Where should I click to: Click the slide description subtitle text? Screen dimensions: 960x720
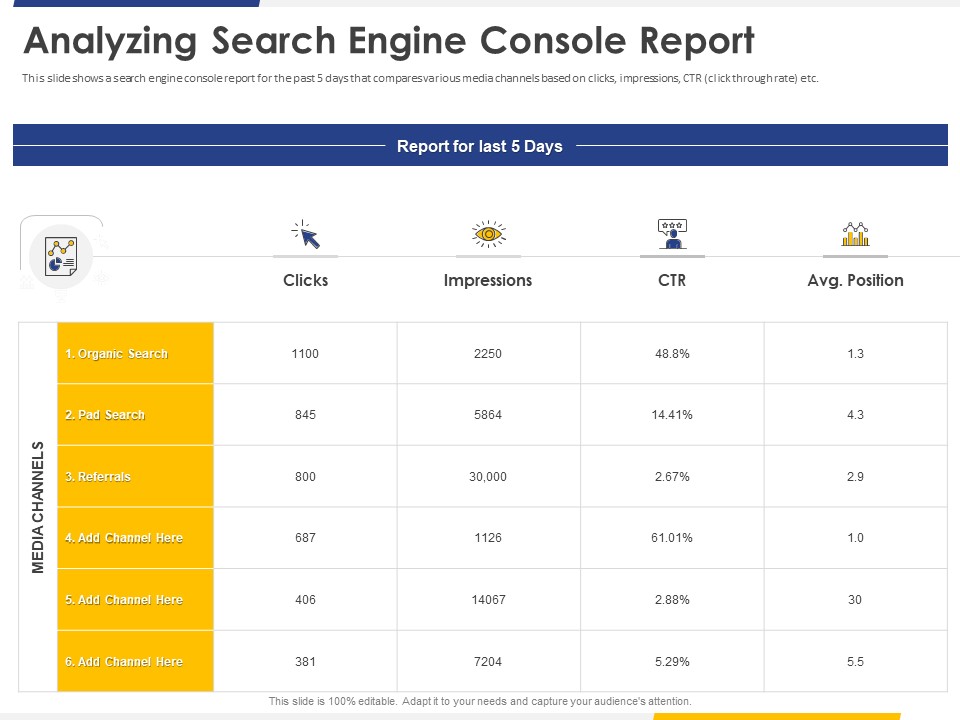click(420, 78)
